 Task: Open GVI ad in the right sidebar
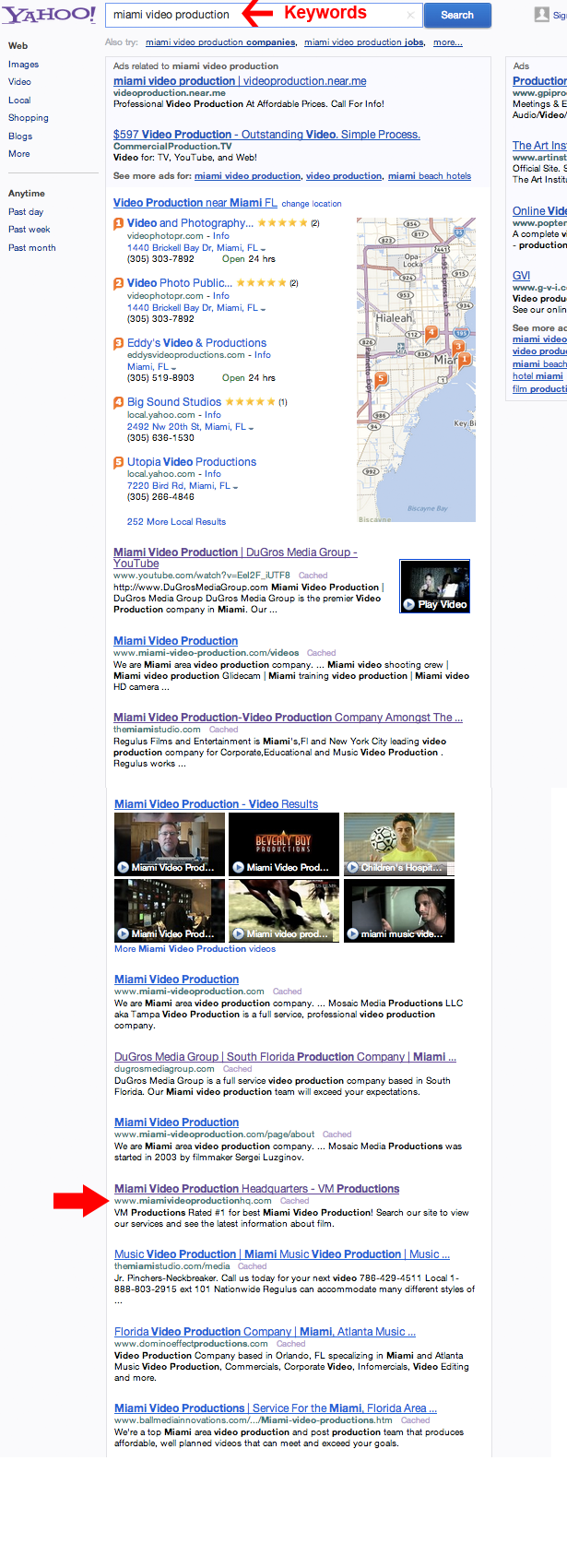521,276
